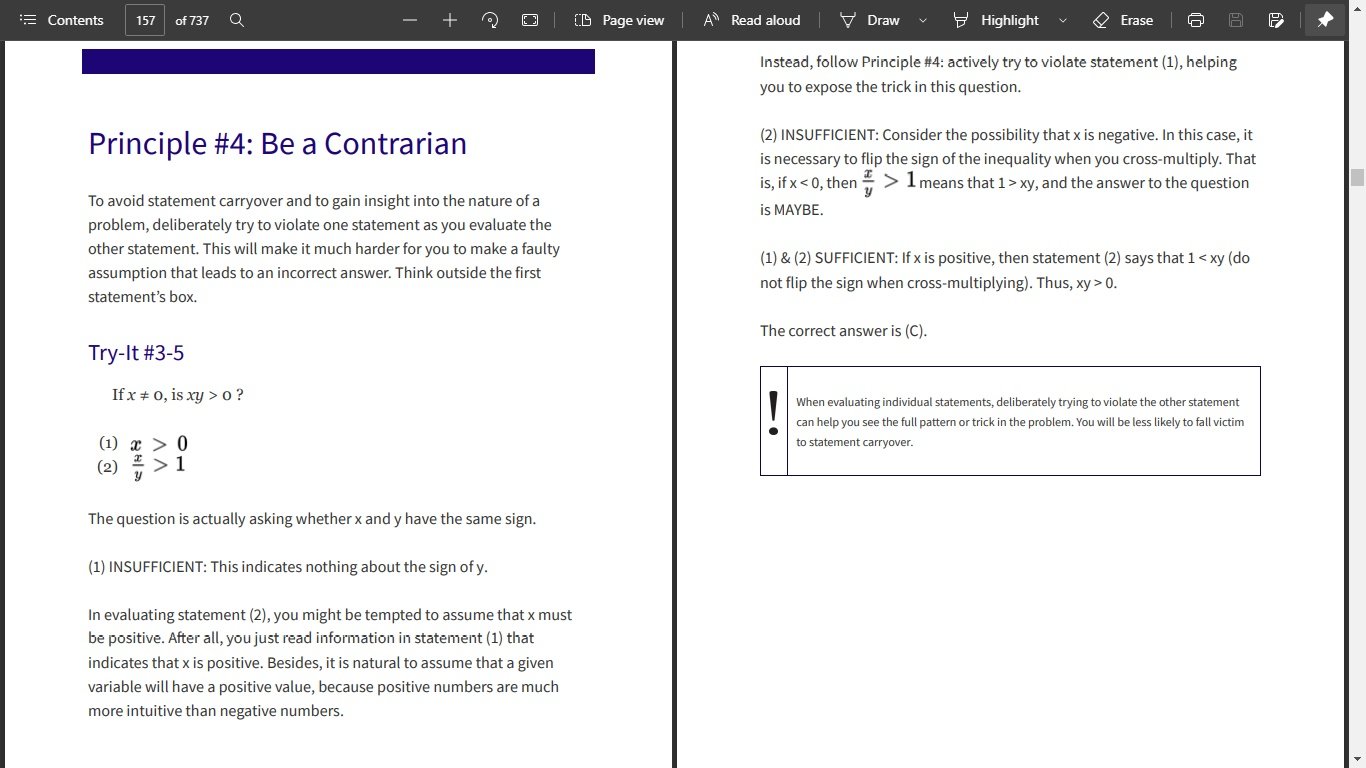Zoom in with the plus icon
The image size is (1366, 768).
pos(450,20)
